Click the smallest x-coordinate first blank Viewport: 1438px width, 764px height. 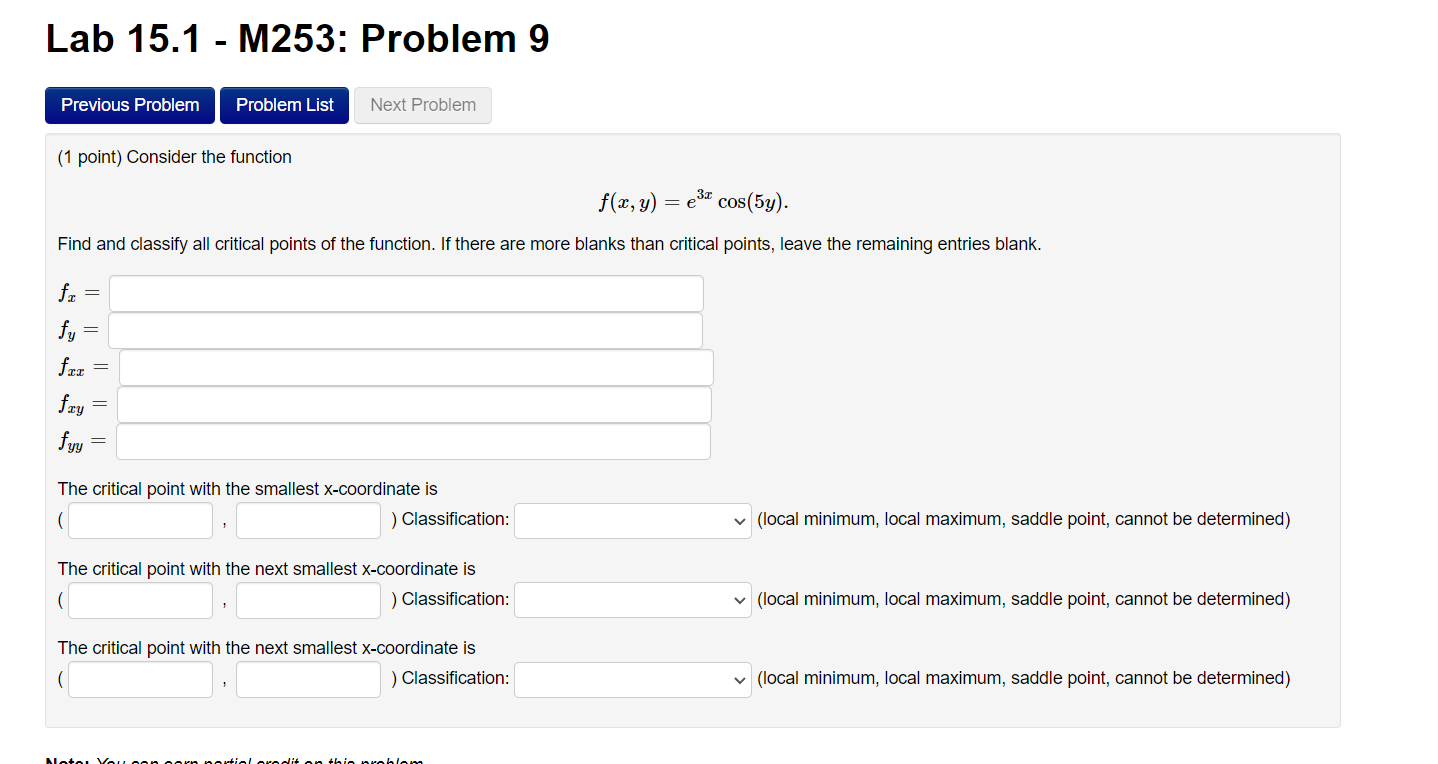[x=140, y=520]
